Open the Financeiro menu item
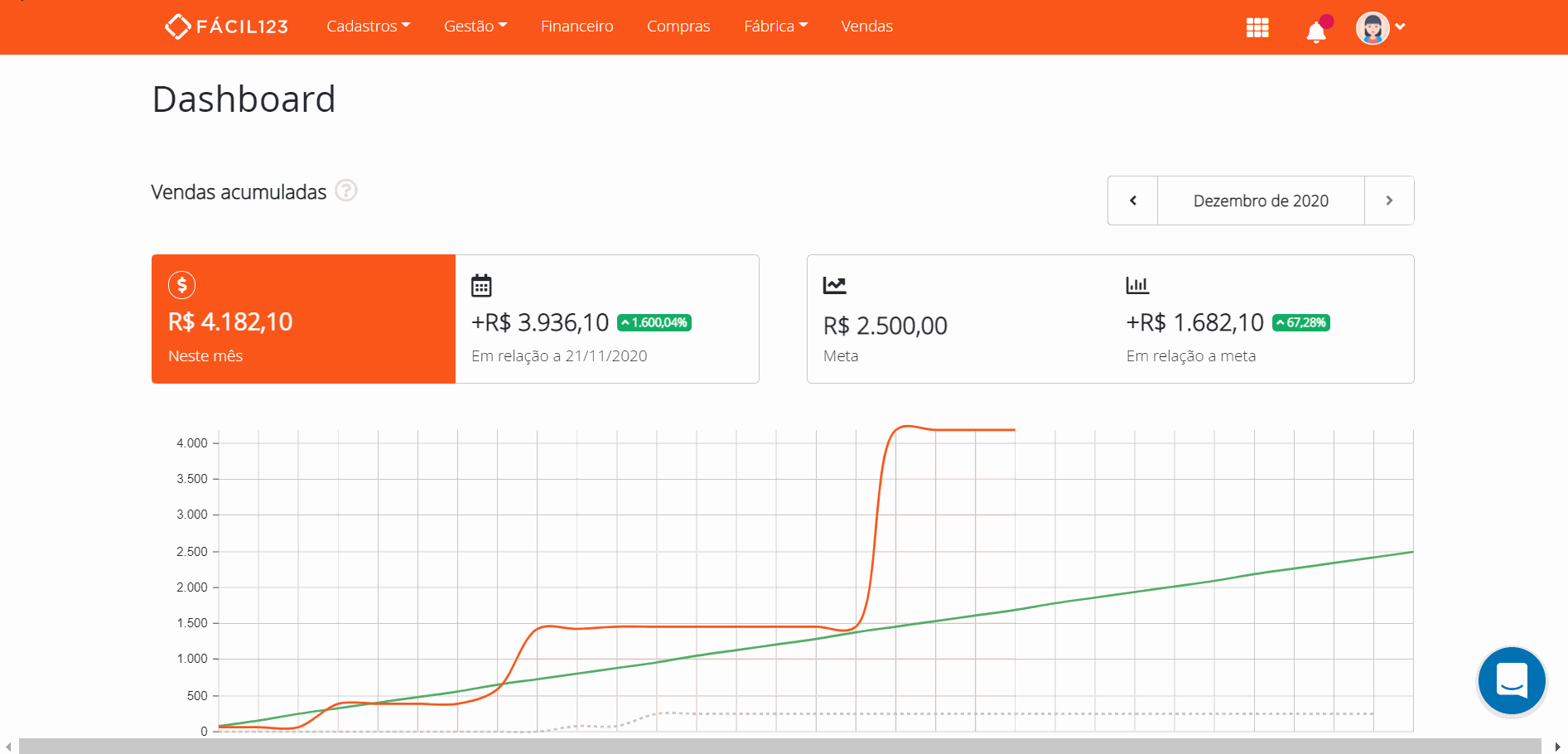This screenshot has height=754, width=1568. pos(577,27)
